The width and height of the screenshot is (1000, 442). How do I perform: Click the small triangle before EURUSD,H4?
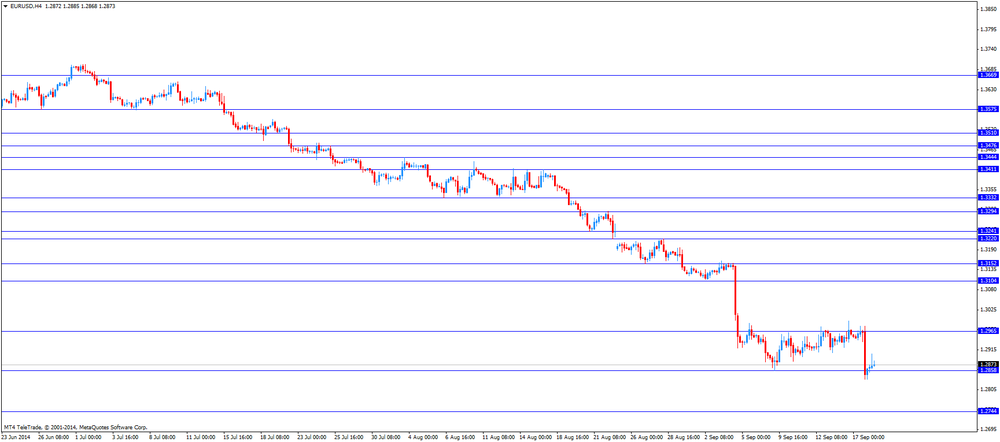point(5,5)
